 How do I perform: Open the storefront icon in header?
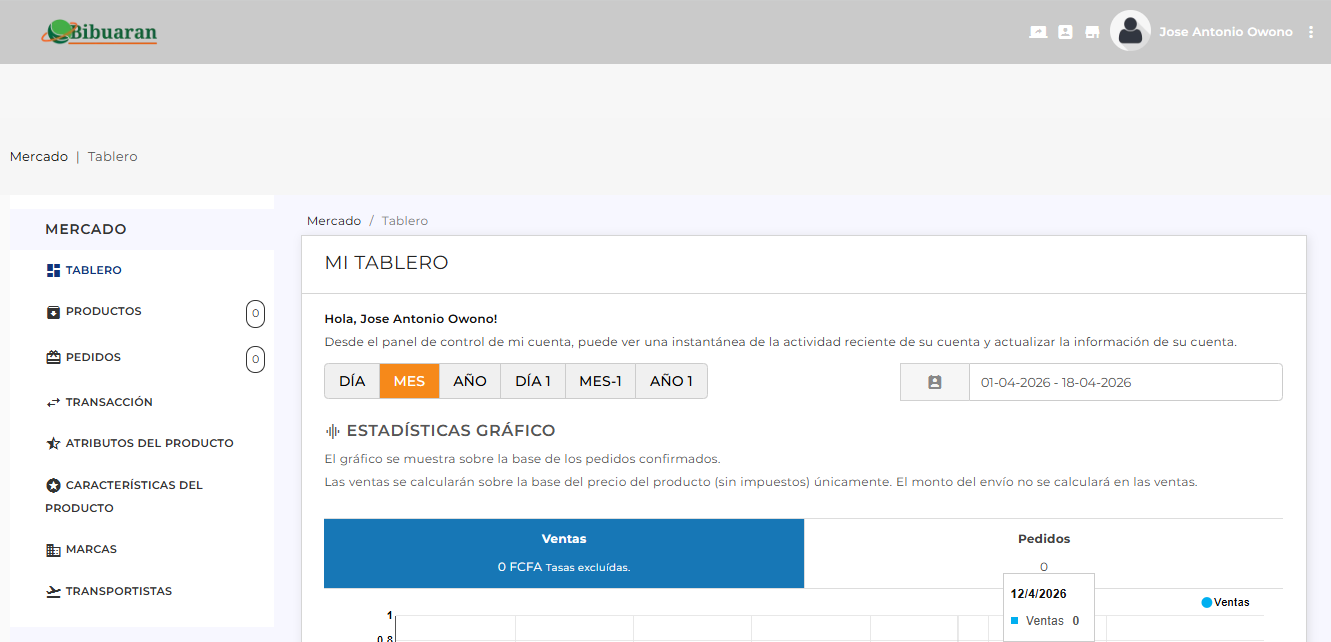1092,32
